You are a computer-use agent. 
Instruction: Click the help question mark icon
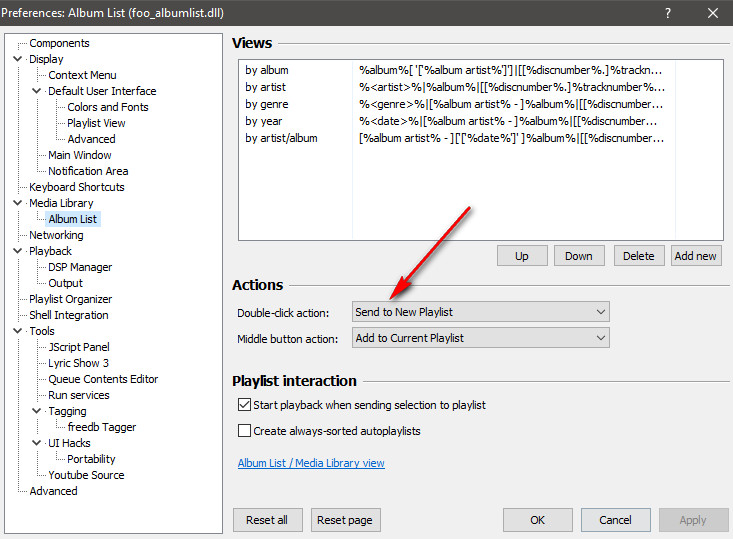[667, 13]
